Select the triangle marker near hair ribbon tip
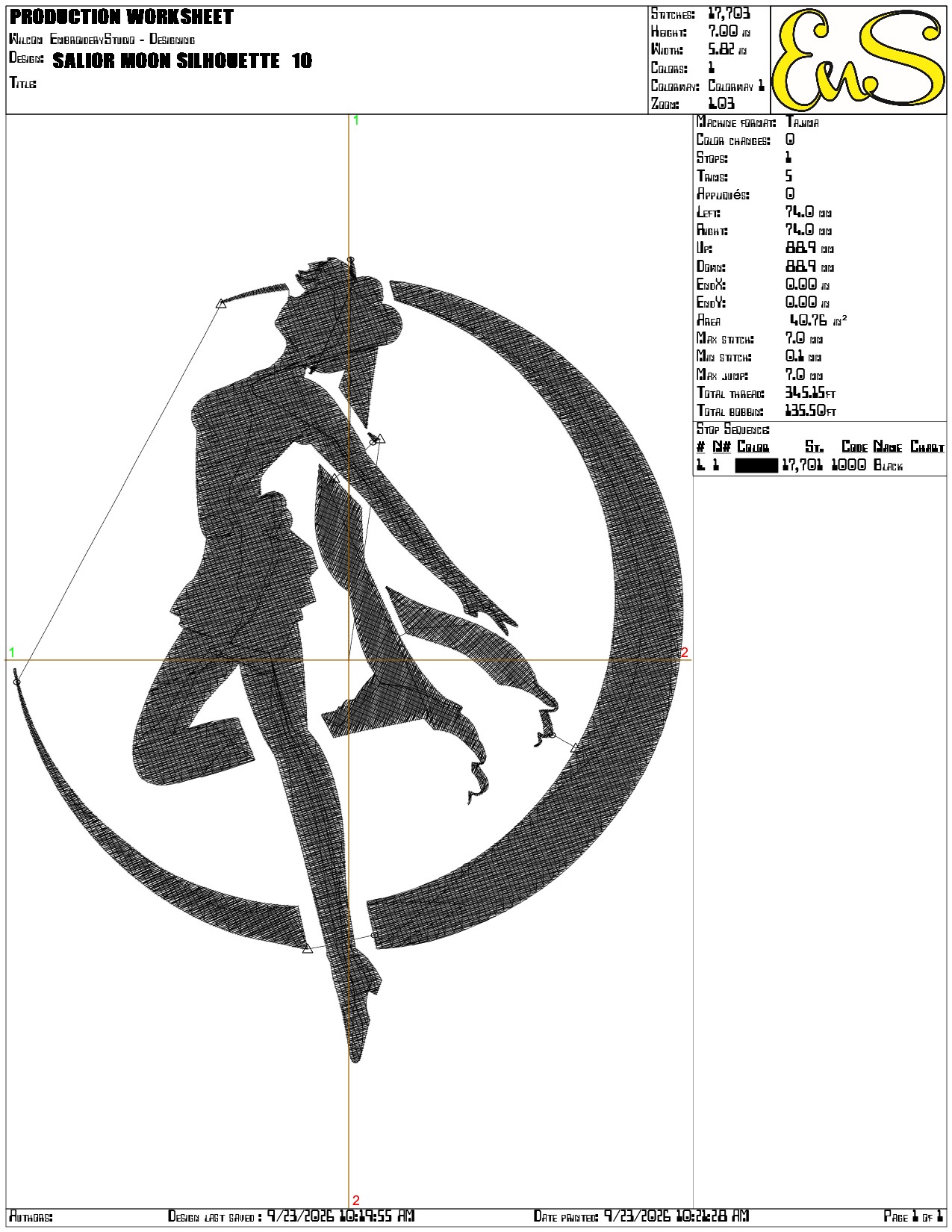952x1232 pixels. click(x=575, y=747)
